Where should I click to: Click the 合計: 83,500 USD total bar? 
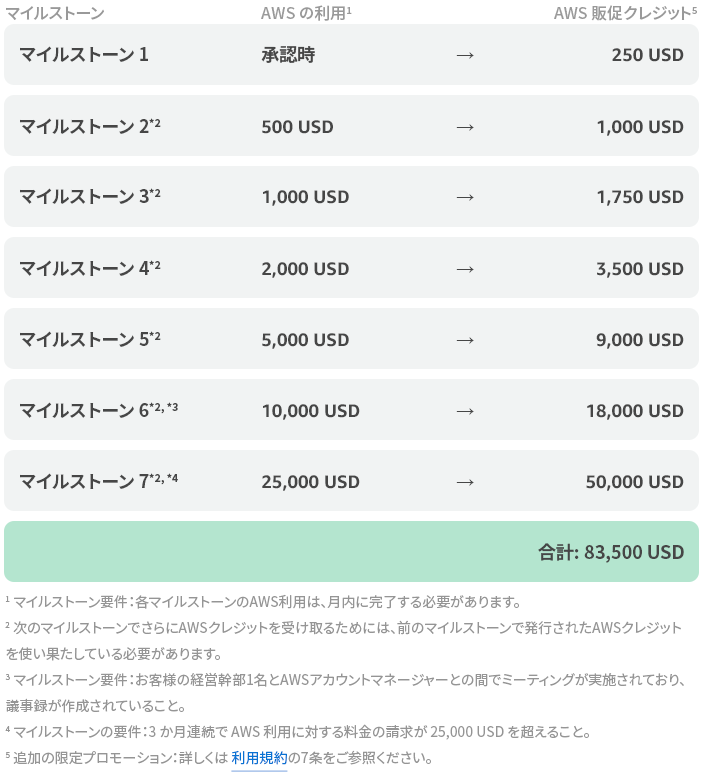tap(351, 552)
